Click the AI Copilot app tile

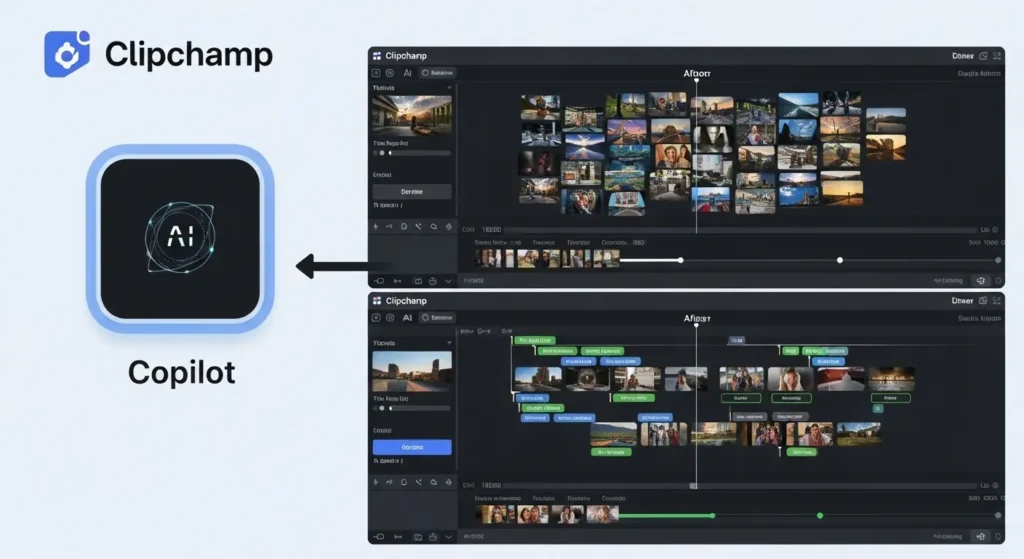(180, 238)
